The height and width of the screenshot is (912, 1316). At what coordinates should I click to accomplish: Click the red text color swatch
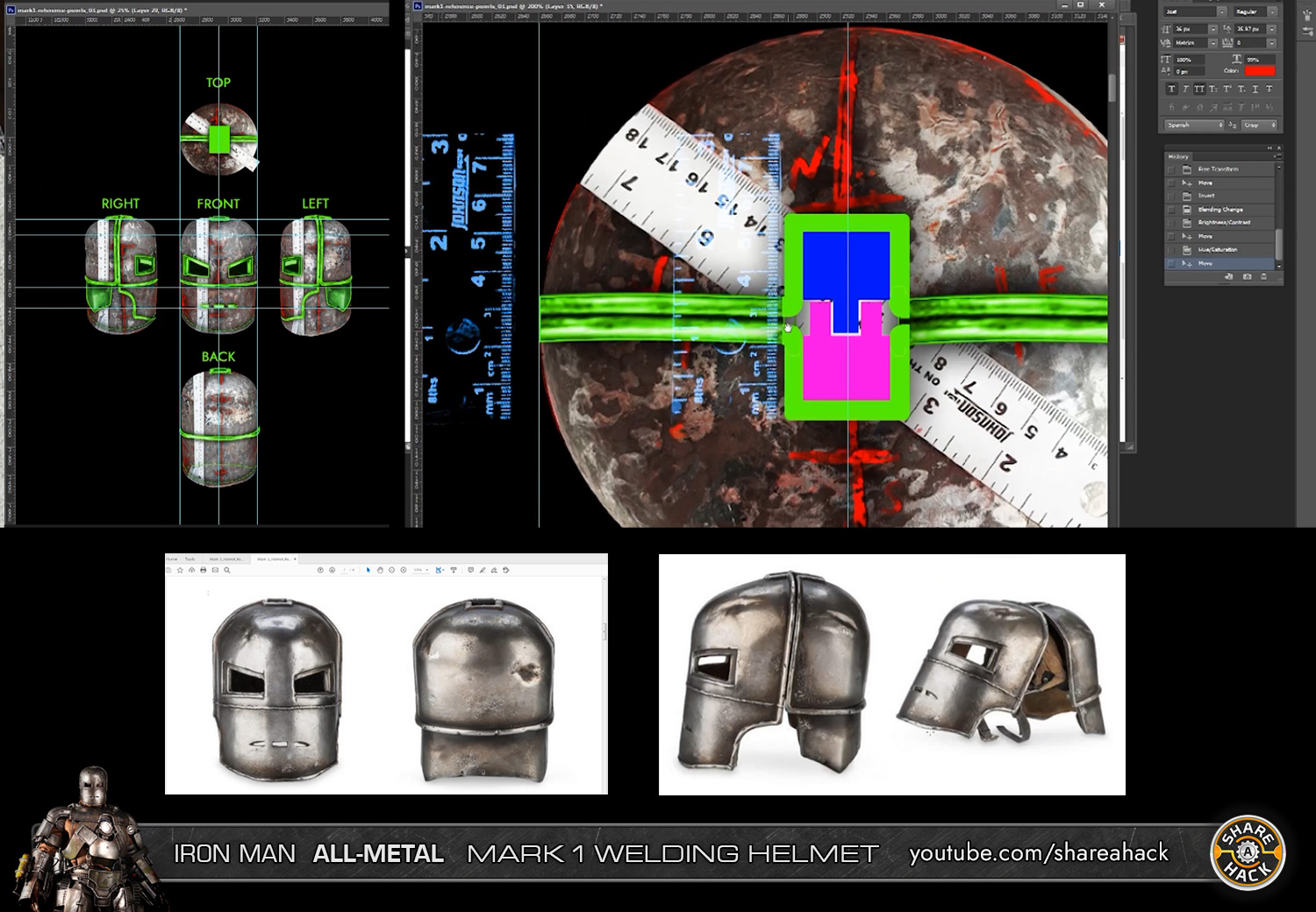(1260, 70)
